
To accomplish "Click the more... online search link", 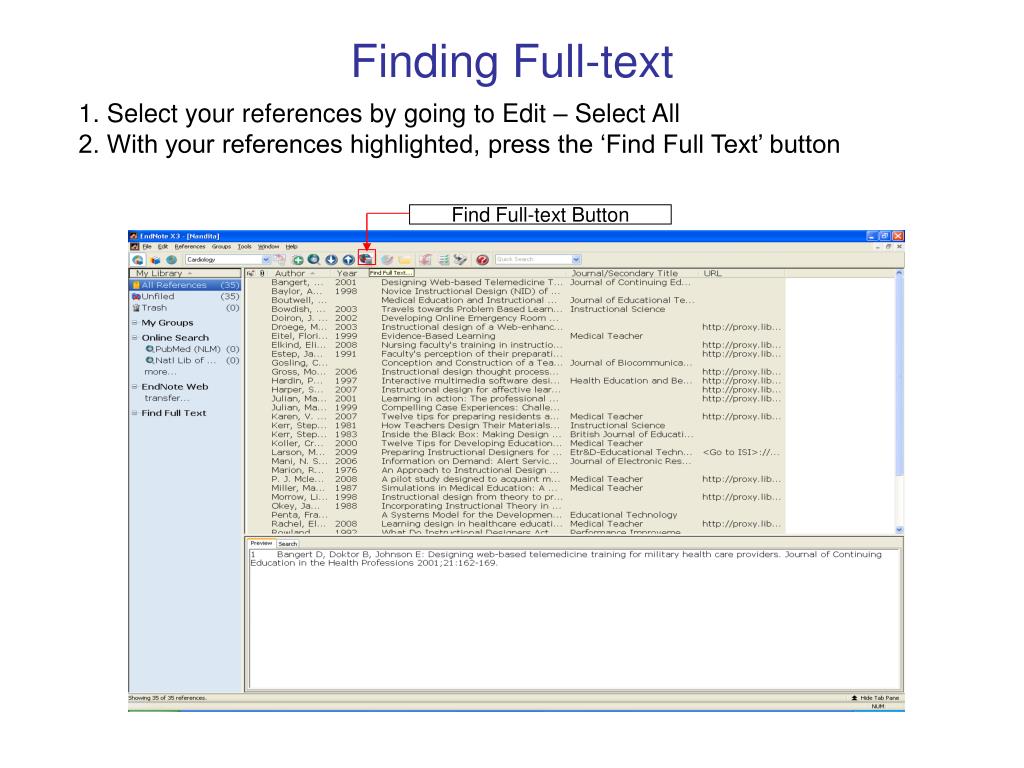I will click(x=160, y=372).
